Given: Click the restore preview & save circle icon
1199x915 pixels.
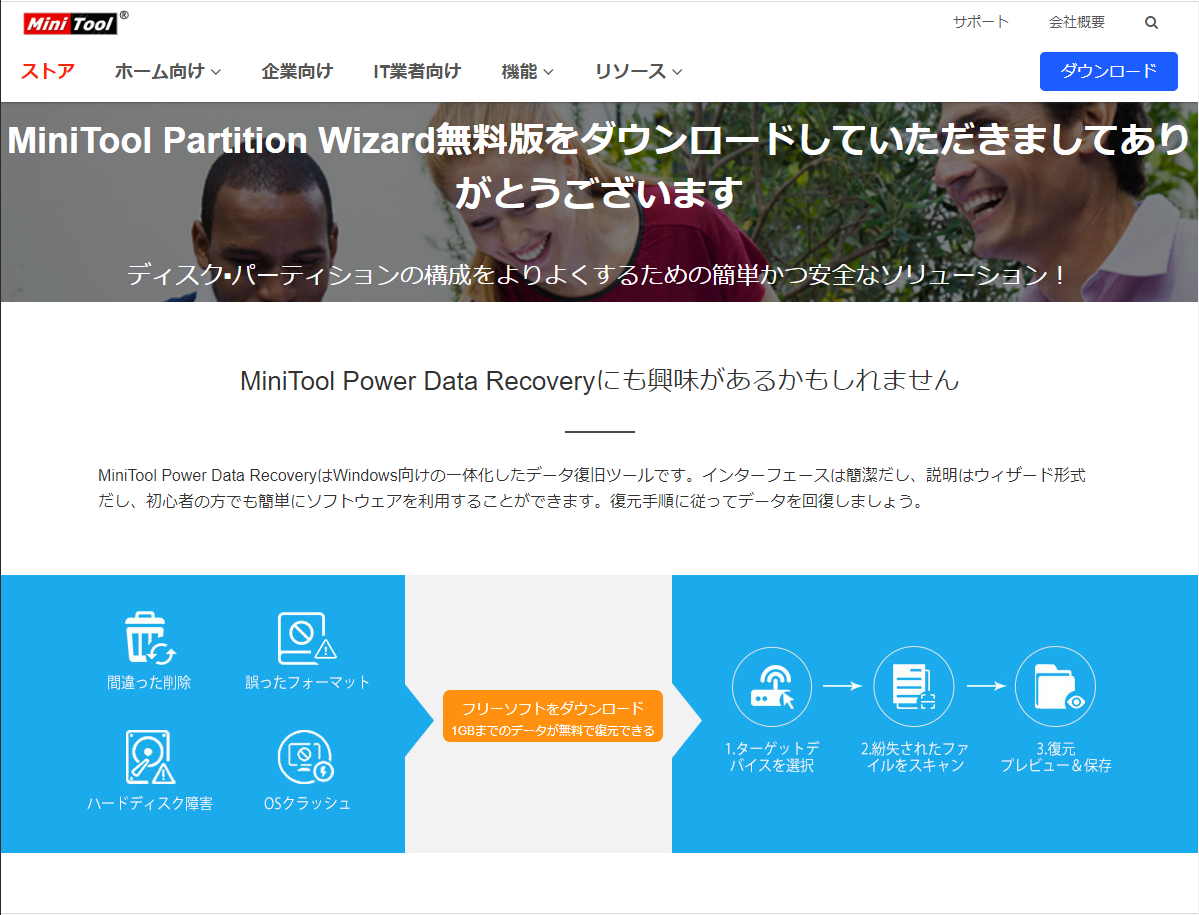Looking at the screenshot, I should point(1055,686).
